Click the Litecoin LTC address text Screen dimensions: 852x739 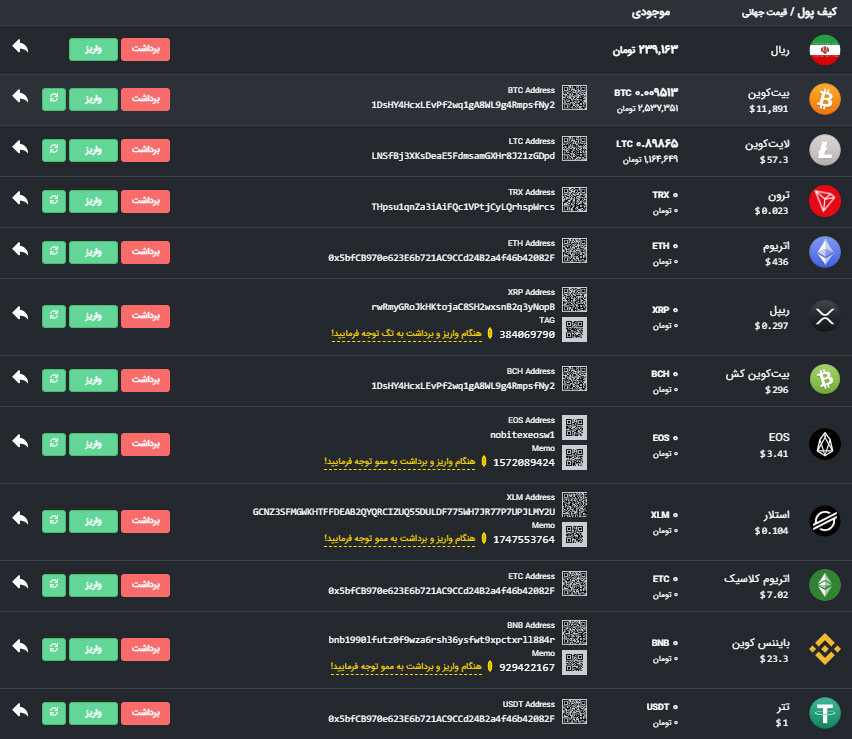tap(463, 156)
